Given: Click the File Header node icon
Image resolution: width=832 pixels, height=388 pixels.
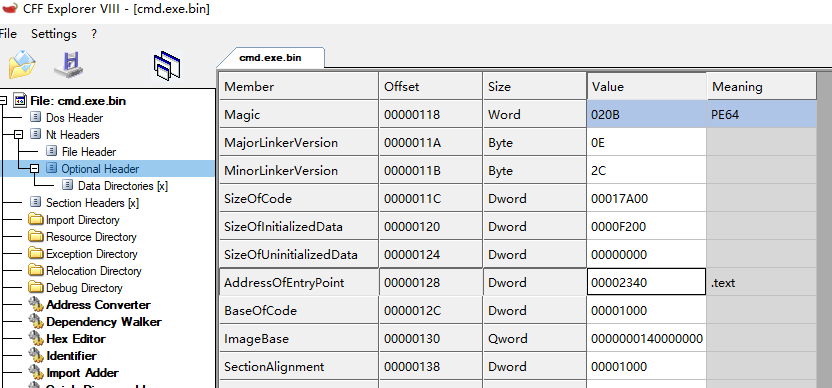Looking at the screenshot, I should (x=52, y=152).
